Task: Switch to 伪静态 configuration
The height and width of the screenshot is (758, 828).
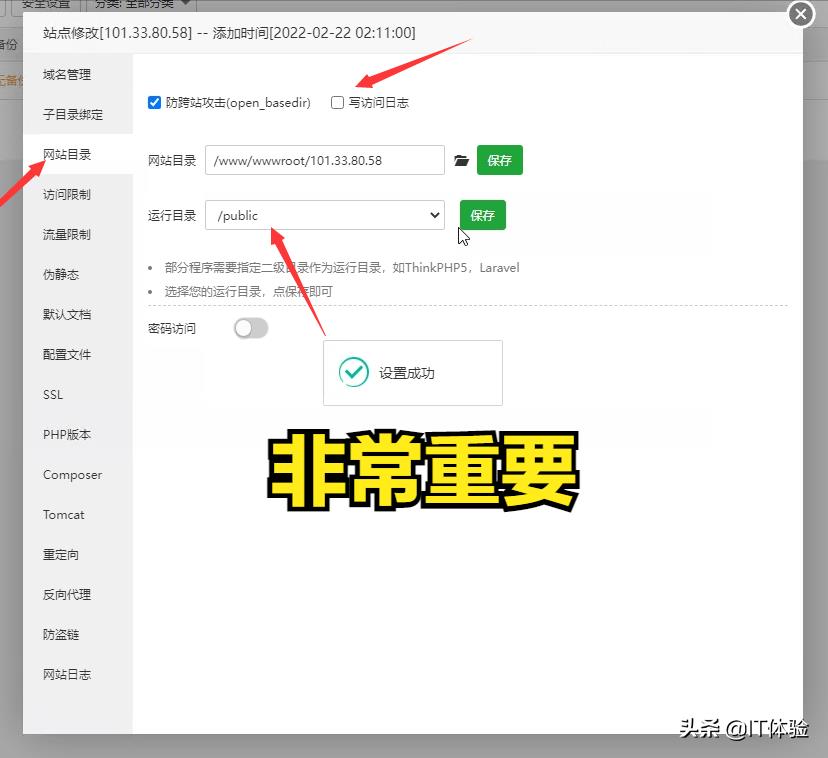Action: pyautogui.click(x=66, y=274)
